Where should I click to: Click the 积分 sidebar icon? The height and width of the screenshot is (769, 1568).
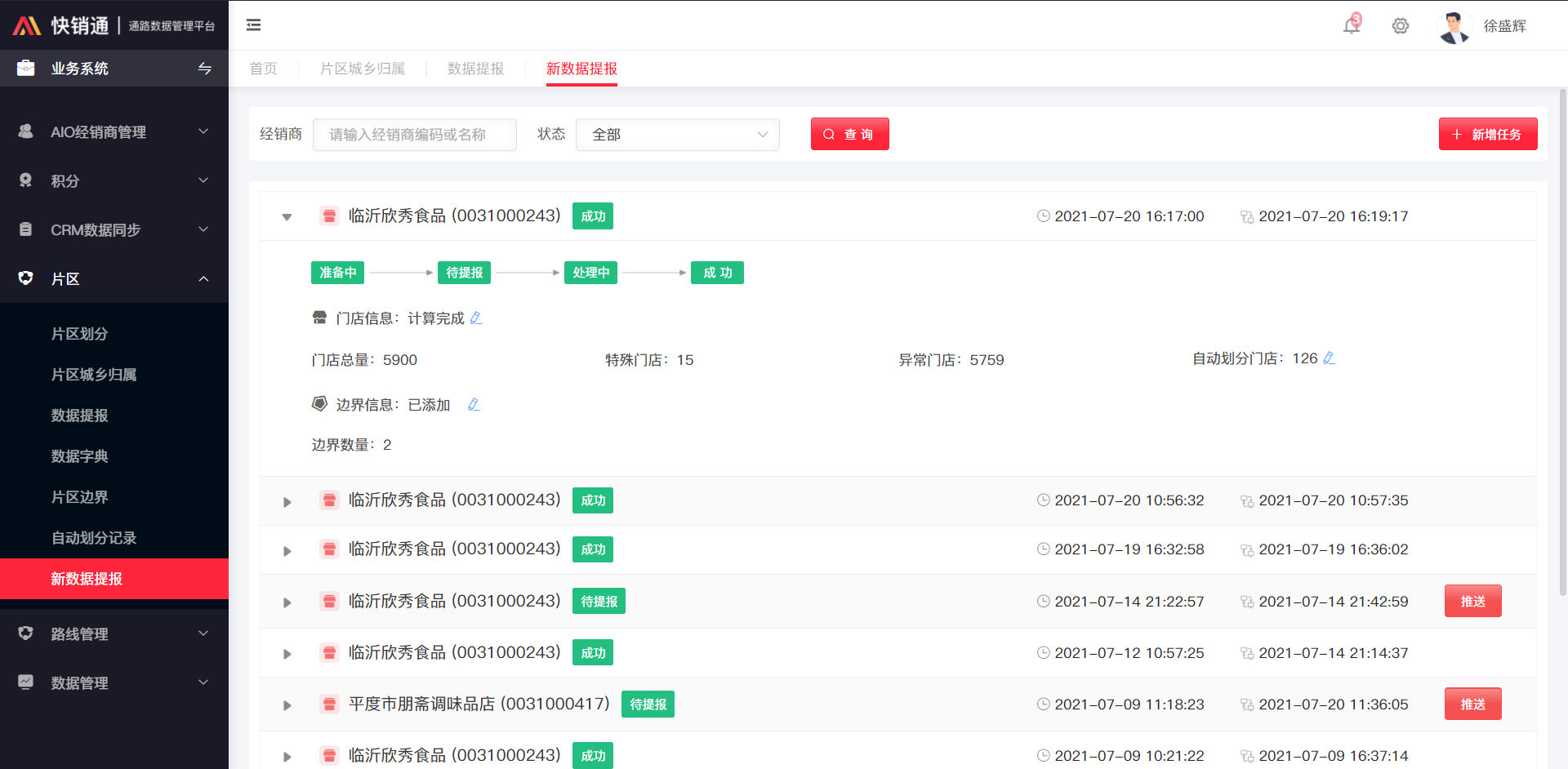(x=26, y=180)
